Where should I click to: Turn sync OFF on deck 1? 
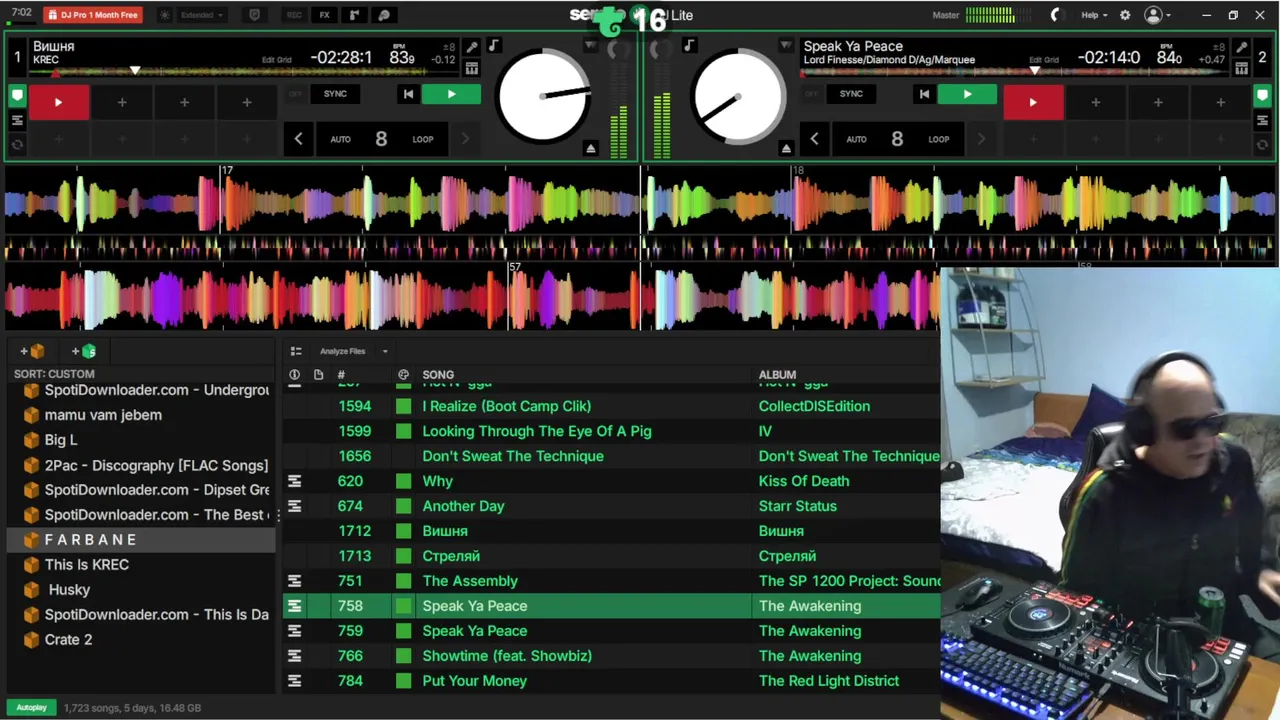295,94
